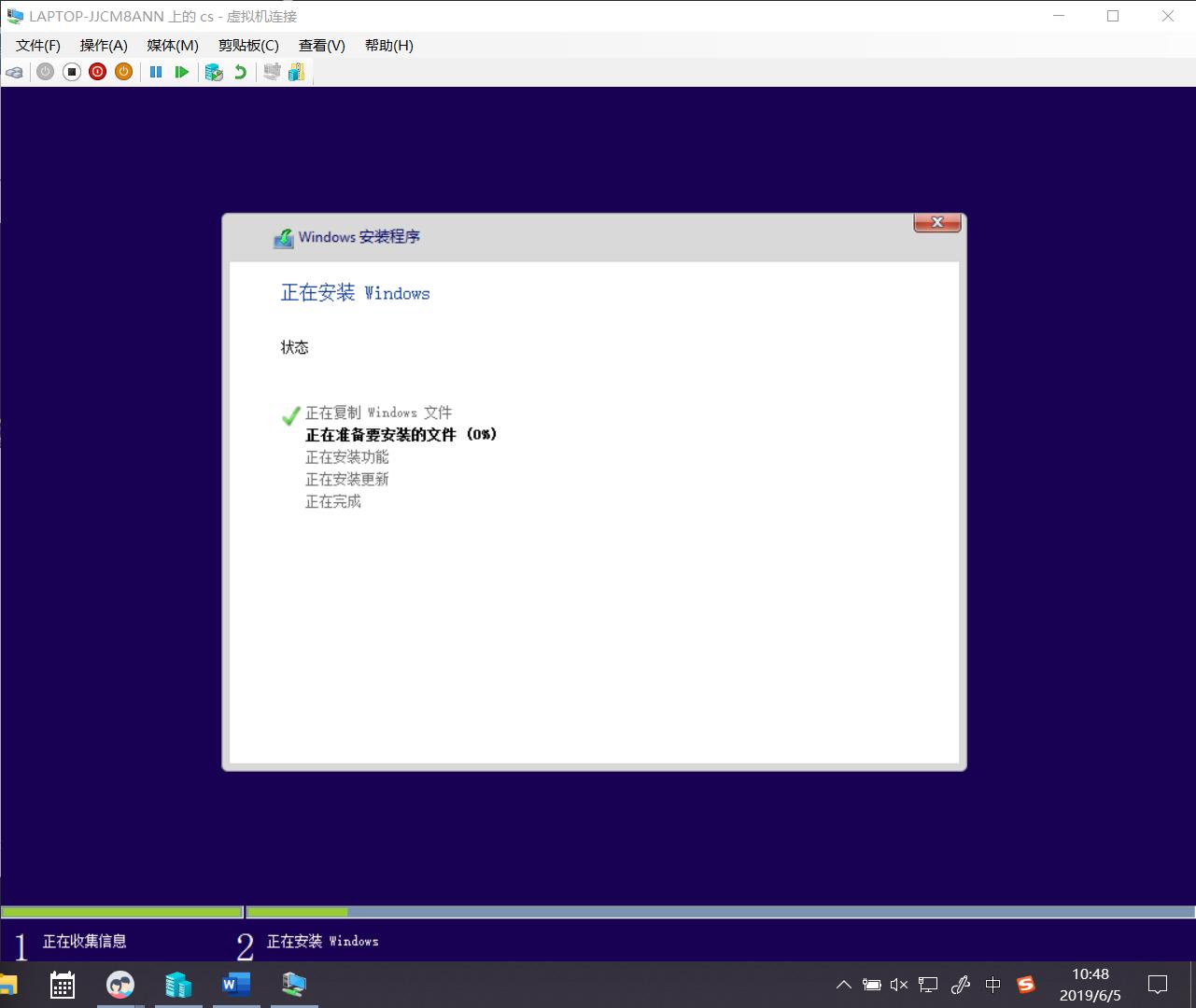Open the avatar app on the taskbar
The width and height of the screenshot is (1196, 1008).
point(120,985)
